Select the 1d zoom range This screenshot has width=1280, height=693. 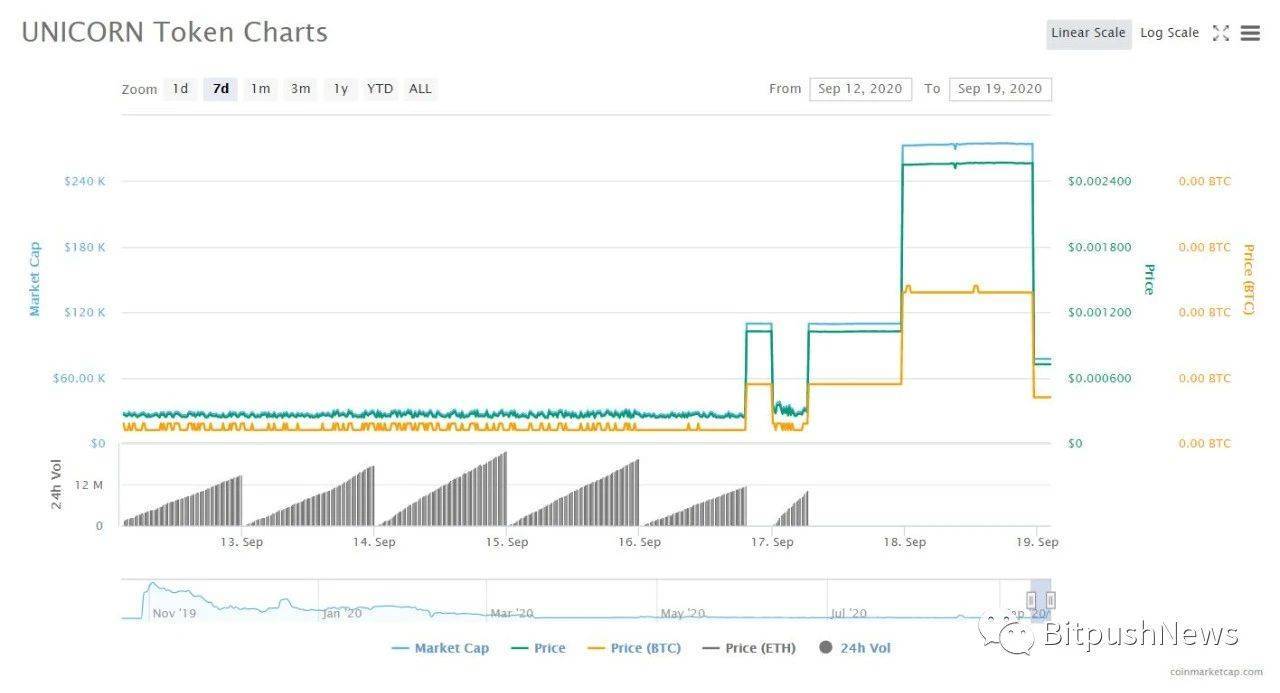180,89
